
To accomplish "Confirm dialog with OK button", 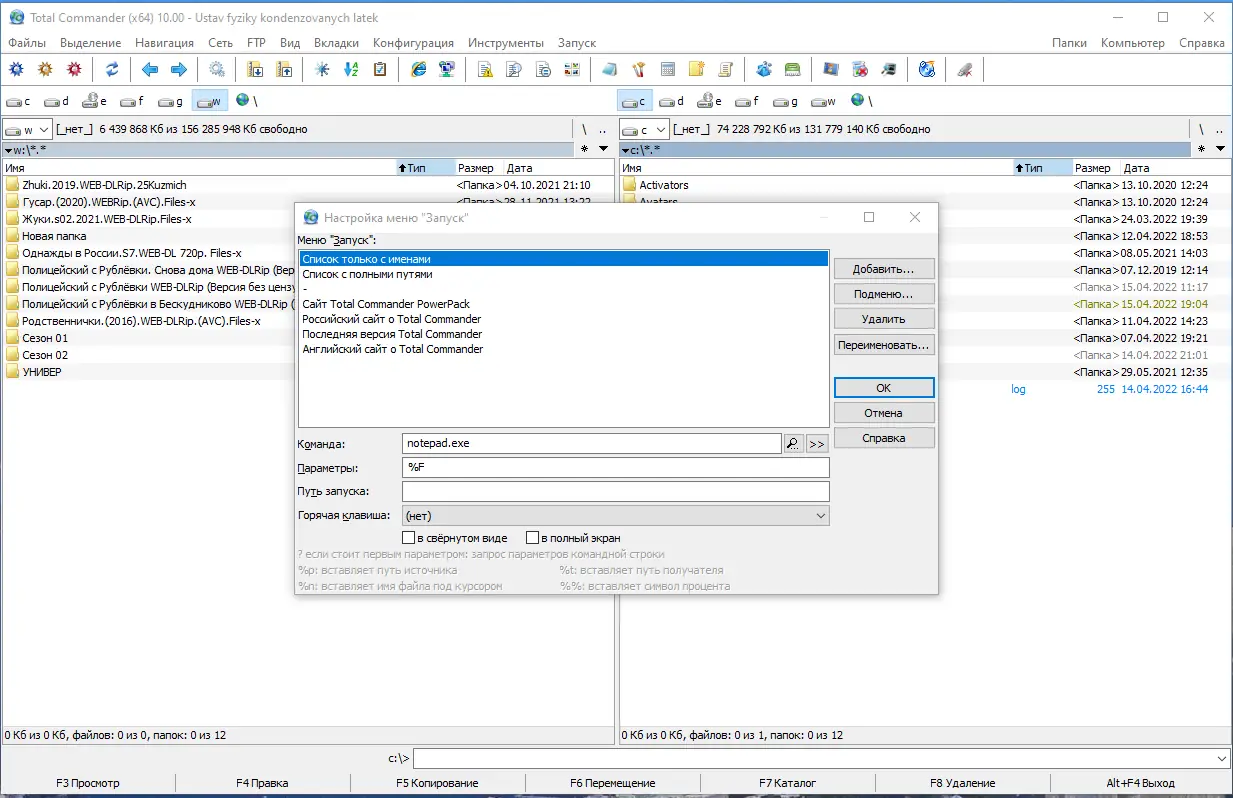I will 884,388.
